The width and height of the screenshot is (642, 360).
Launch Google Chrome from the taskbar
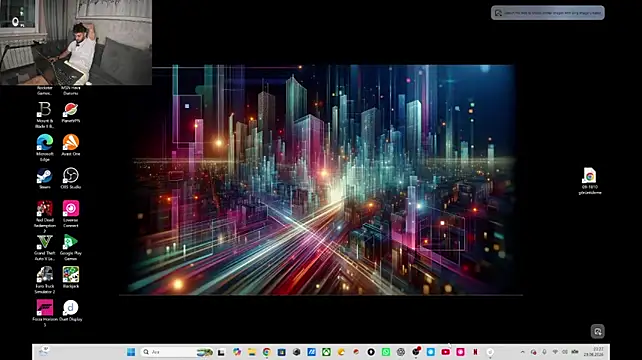tap(267, 352)
